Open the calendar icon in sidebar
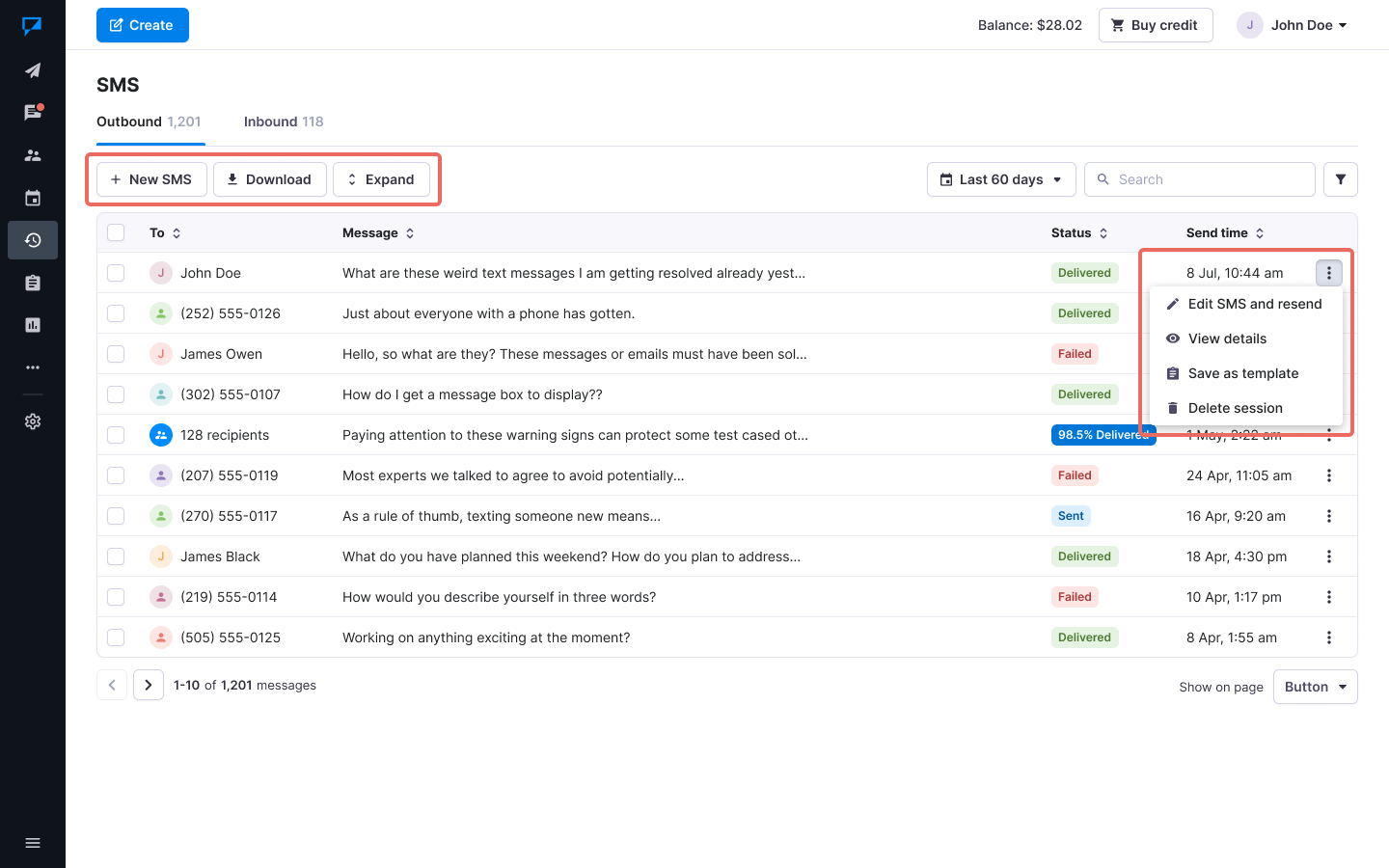This screenshot has width=1389, height=868. tap(33, 198)
